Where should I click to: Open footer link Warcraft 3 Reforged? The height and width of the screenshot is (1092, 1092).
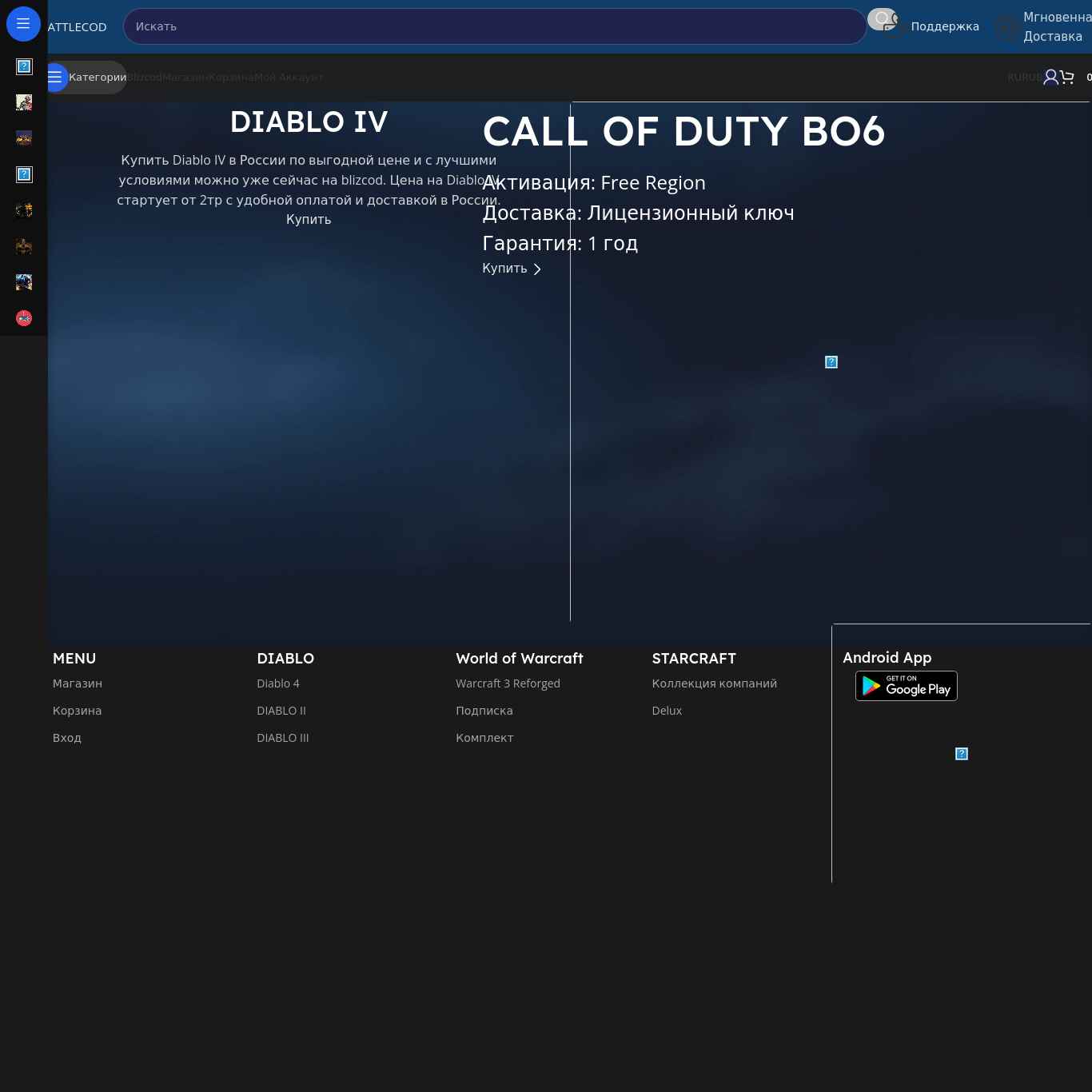point(508,683)
